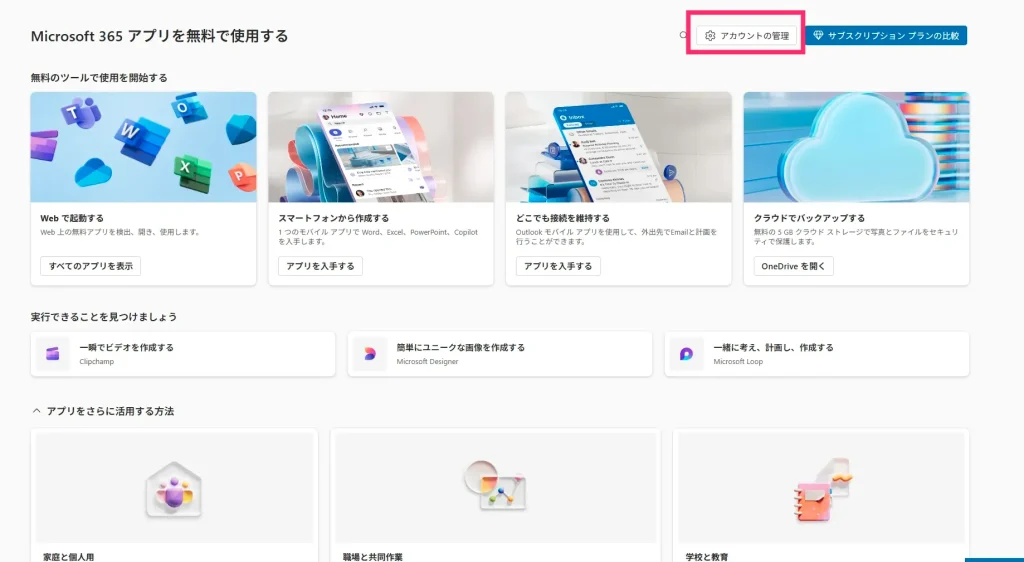Open the 学校と教育 card illustration

tap(821, 488)
